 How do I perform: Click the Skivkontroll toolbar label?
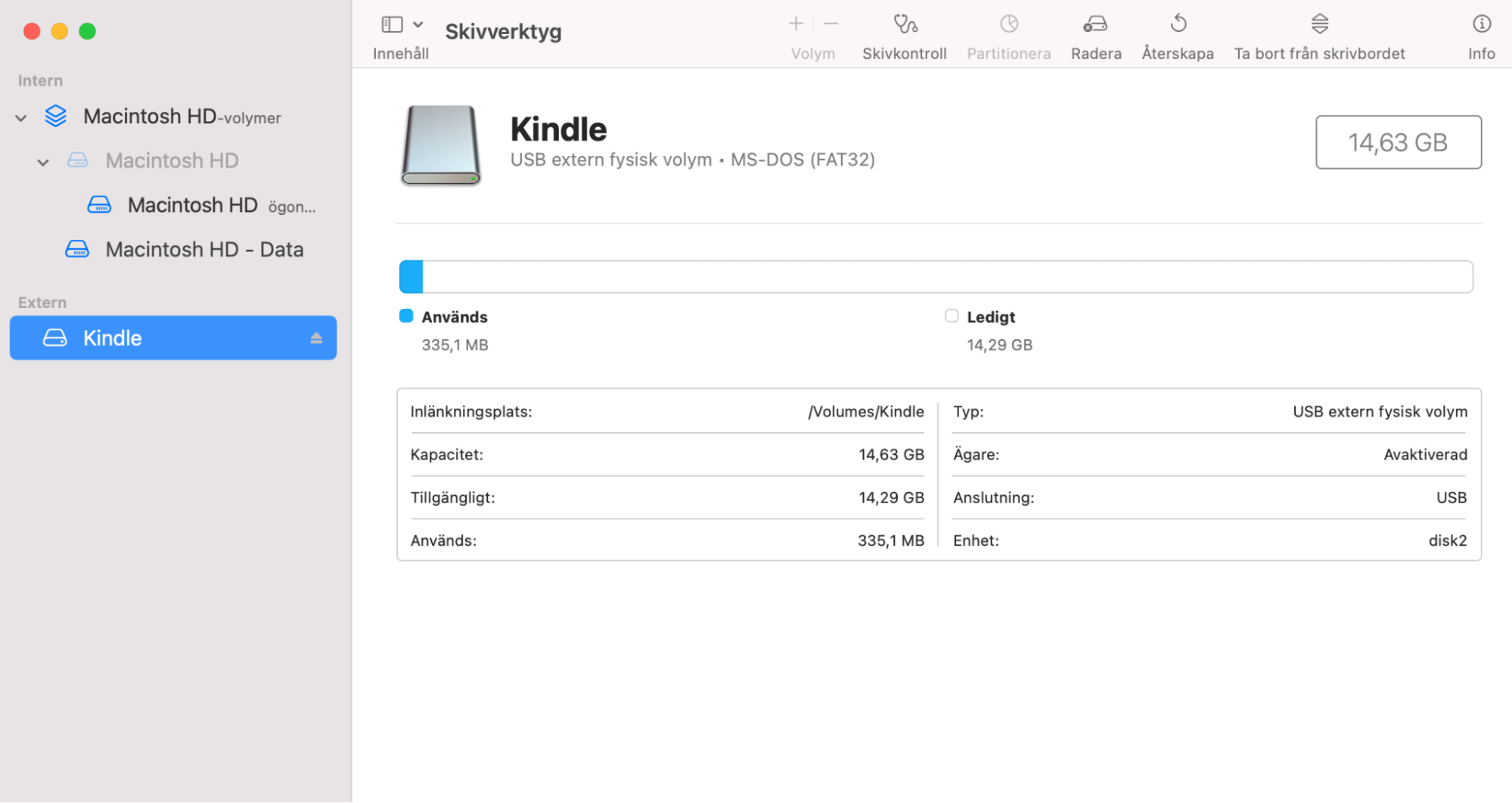coord(905,54)
